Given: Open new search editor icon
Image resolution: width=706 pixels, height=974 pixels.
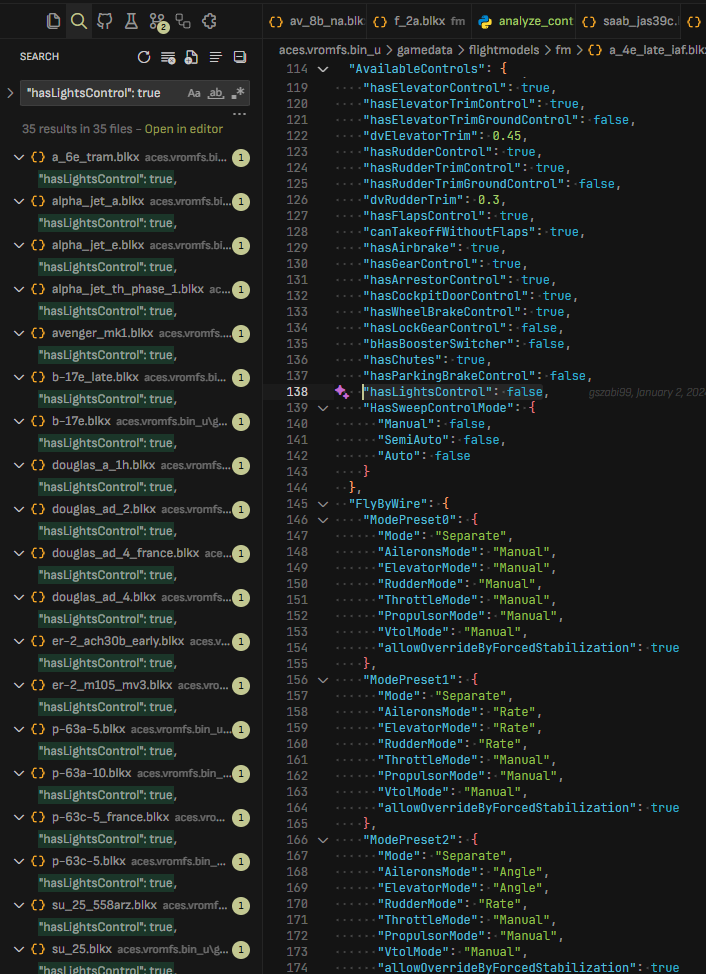Looking at the screenshot, I should [x=191, y=57].
